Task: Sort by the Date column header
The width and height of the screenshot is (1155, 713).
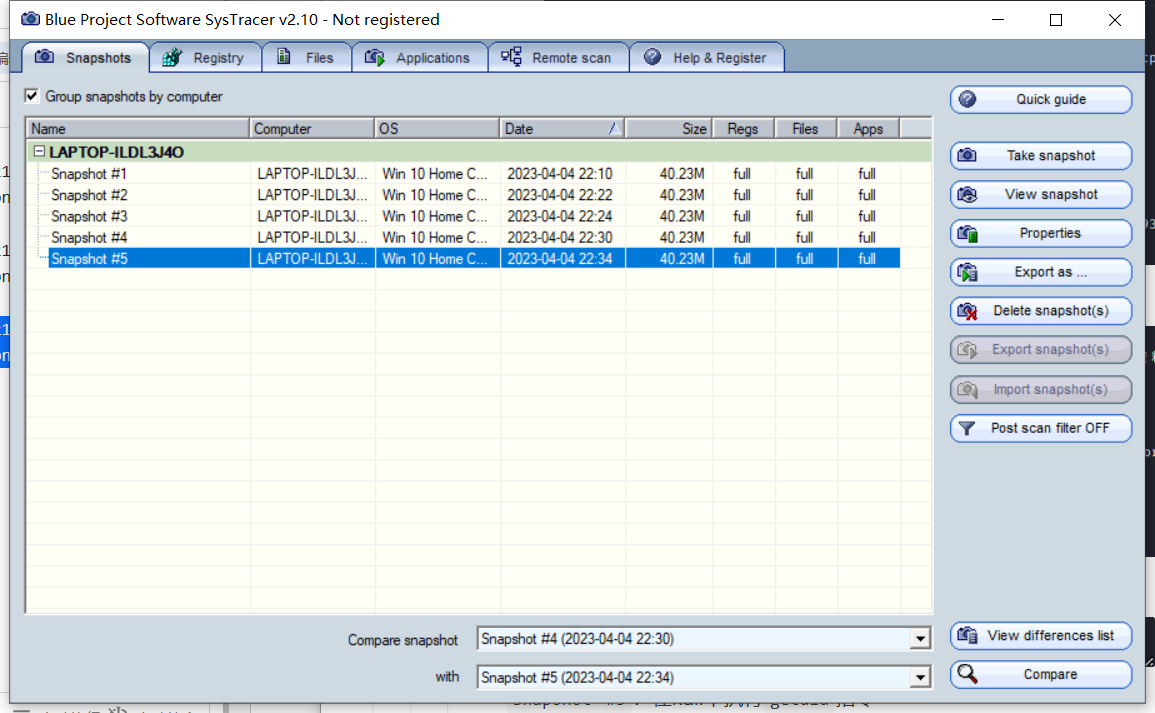Action: pos(562,128)
